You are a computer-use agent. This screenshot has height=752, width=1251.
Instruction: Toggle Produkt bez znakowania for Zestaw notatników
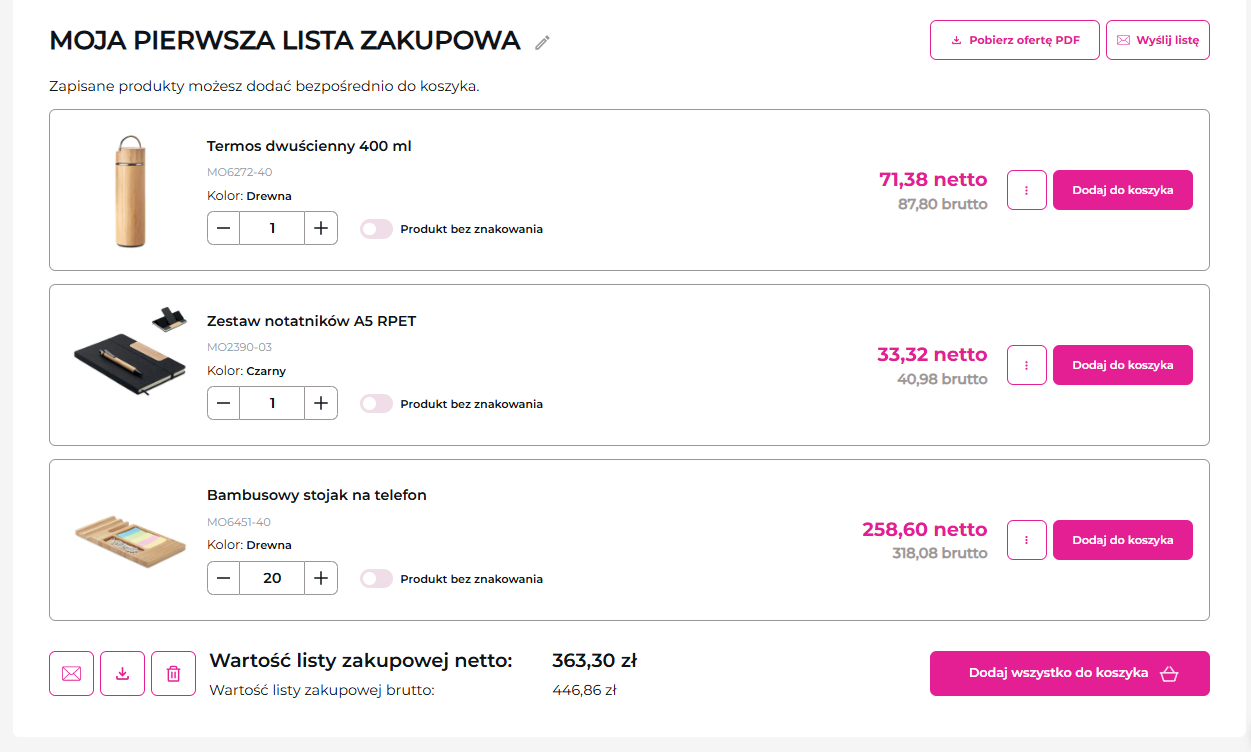pyautogui.click(x=376, y=403)
